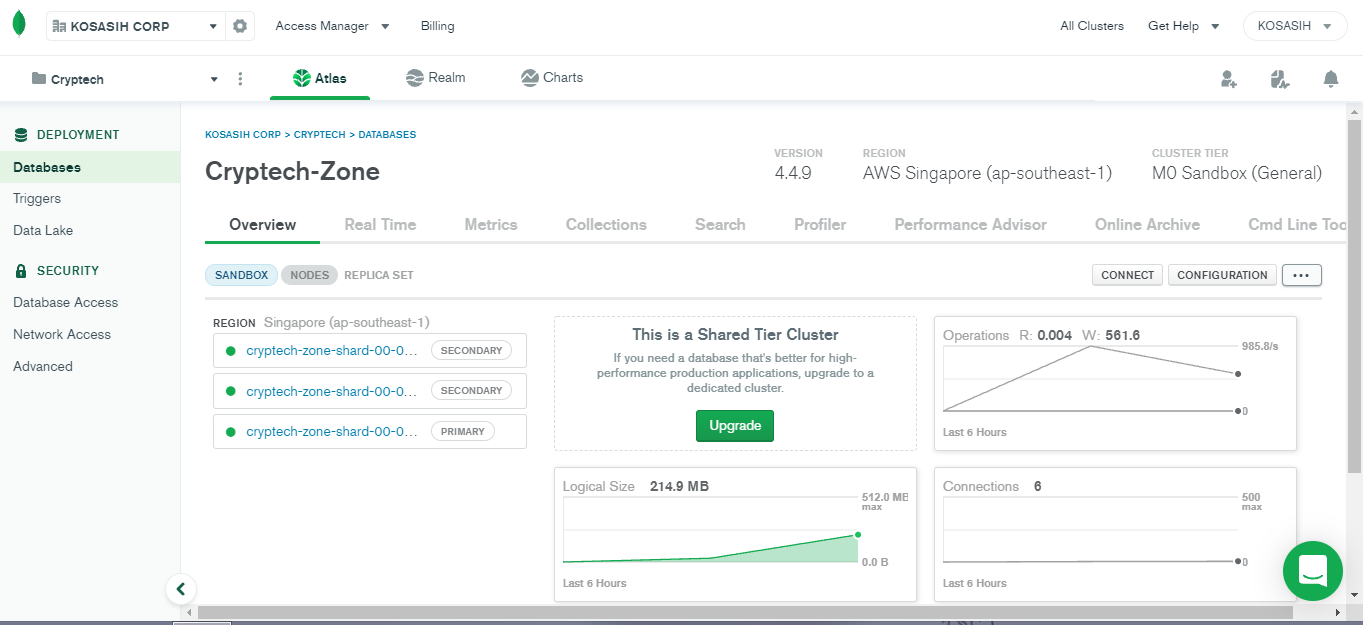Image resolution: width=1363 pixels, height=625 pixels.
Task: Click the Cryptech folder icon
Action: (x=39, y=78)
